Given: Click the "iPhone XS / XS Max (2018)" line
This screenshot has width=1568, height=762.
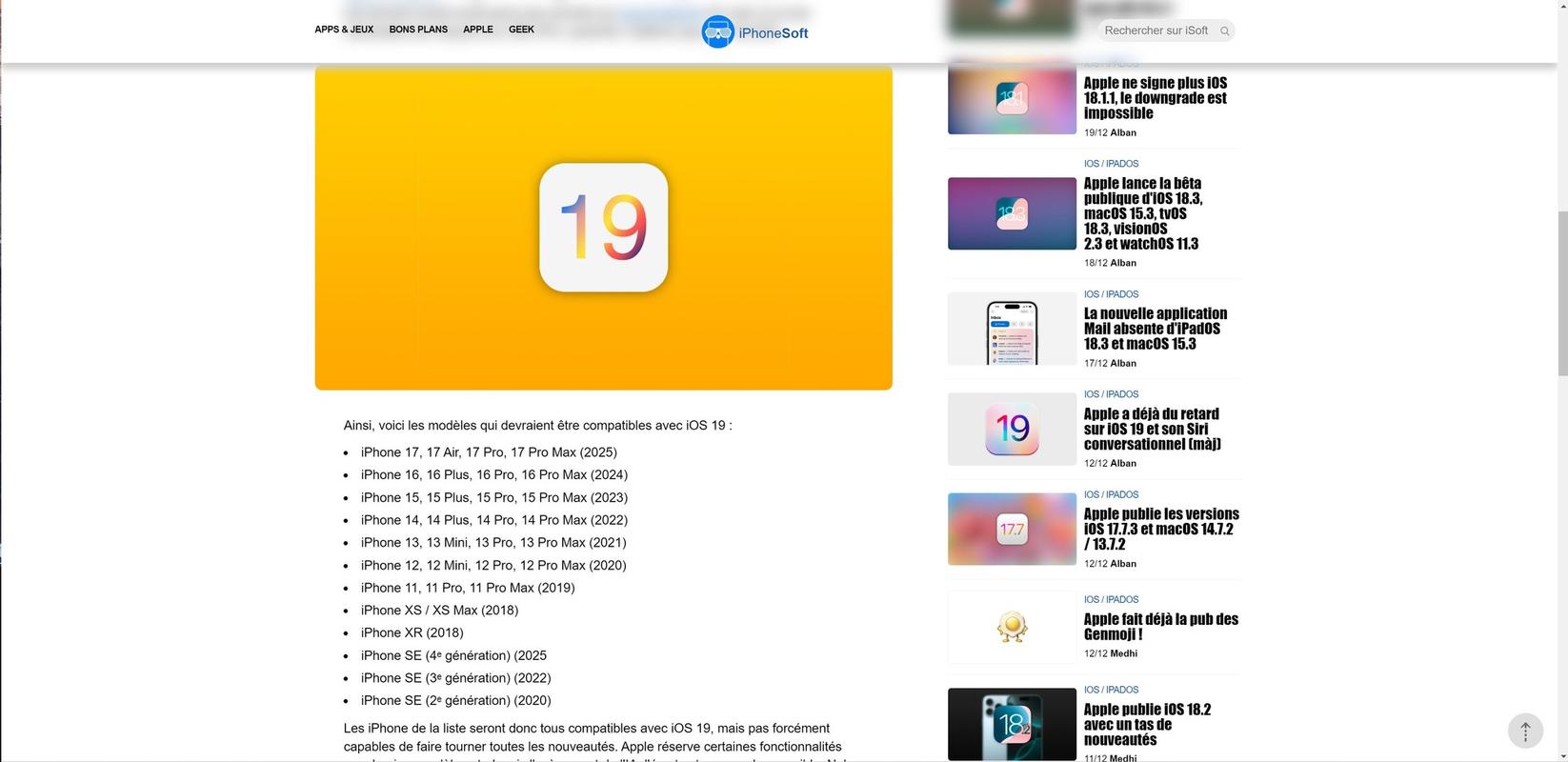Looking at the screenshot, I should click(x=440, y=611).
